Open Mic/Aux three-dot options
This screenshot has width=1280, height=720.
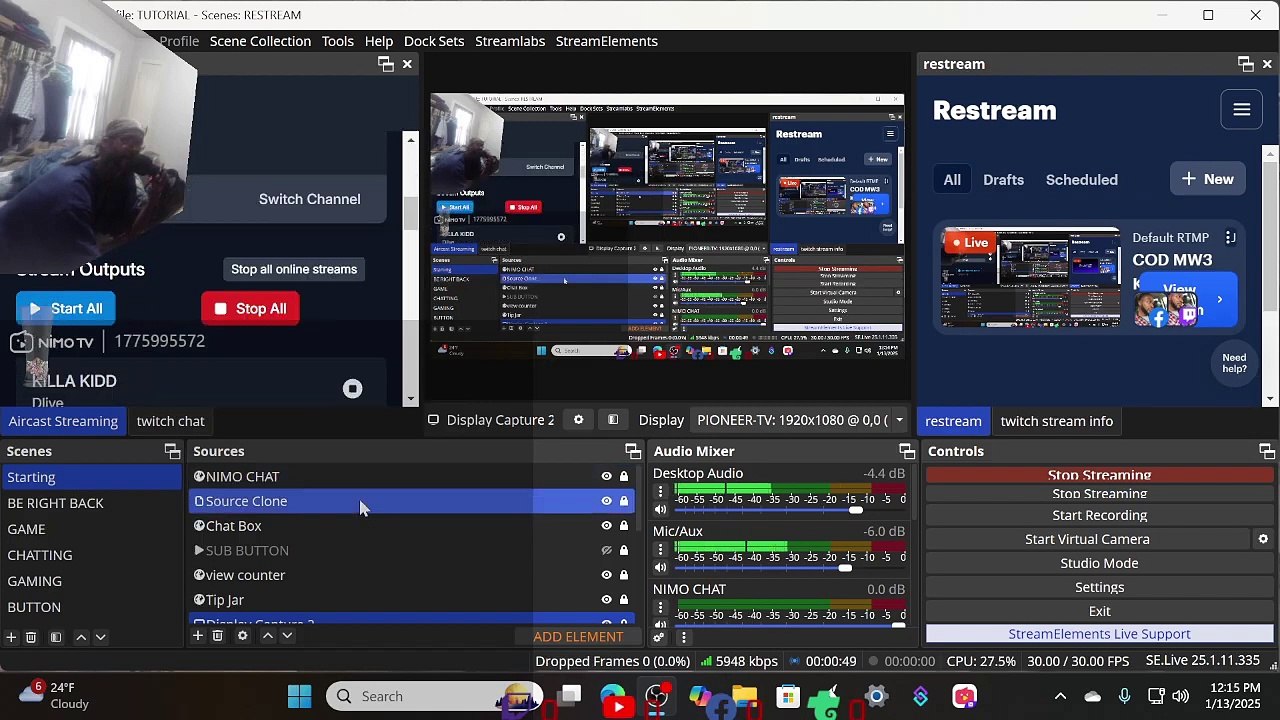tap(660, 549)
